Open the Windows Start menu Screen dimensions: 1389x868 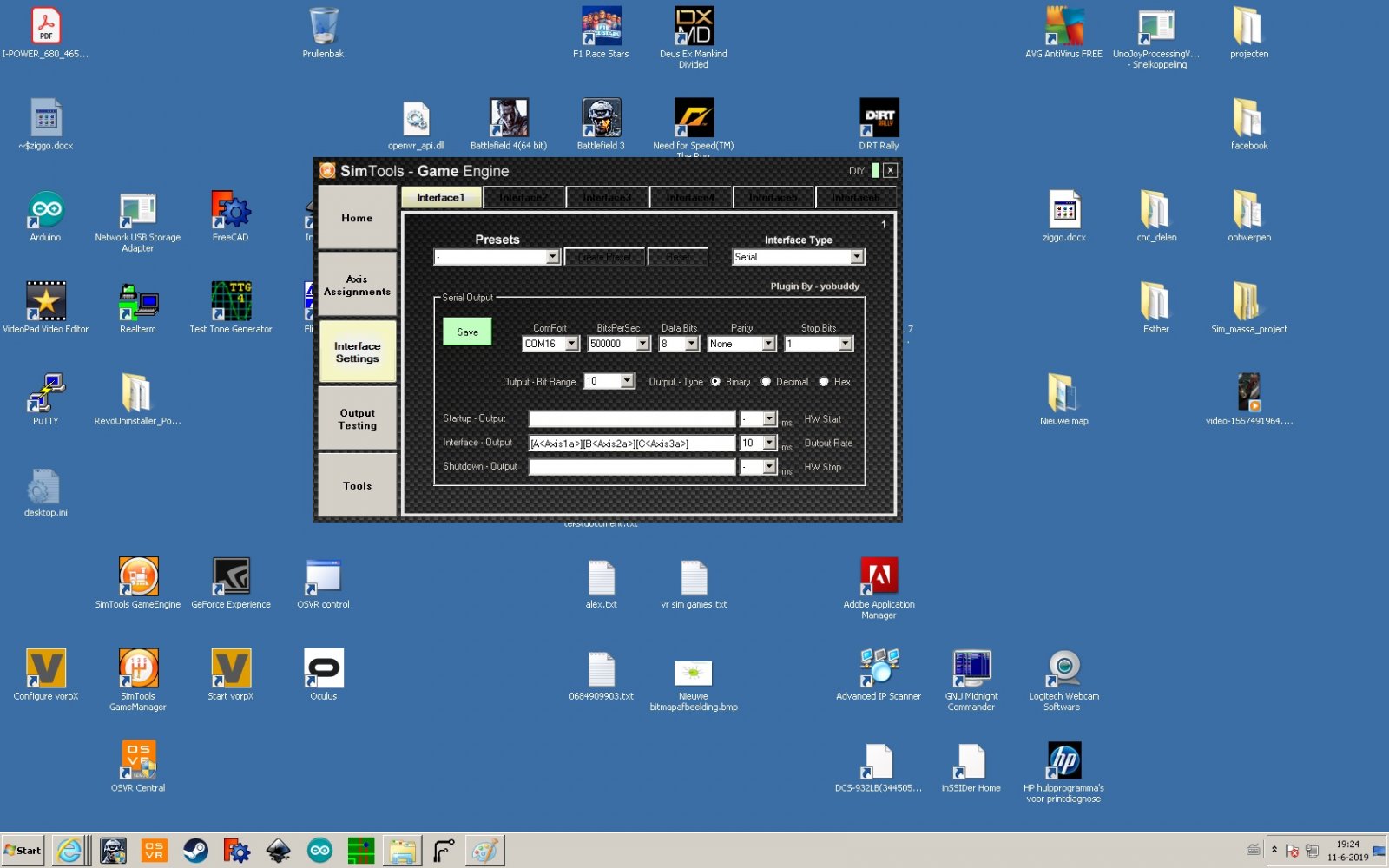tap(23, 851)
